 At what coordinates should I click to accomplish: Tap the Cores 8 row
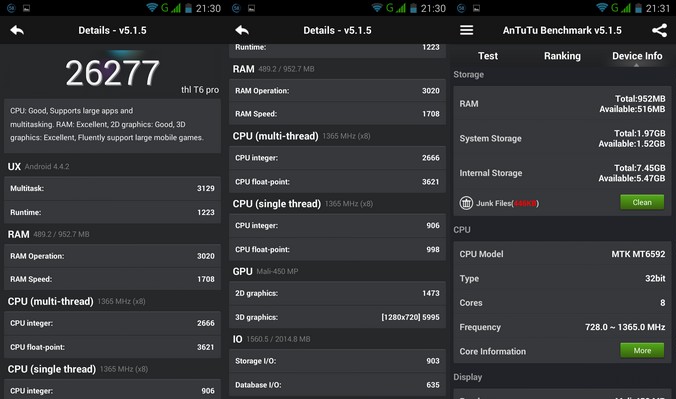[562, 303]
